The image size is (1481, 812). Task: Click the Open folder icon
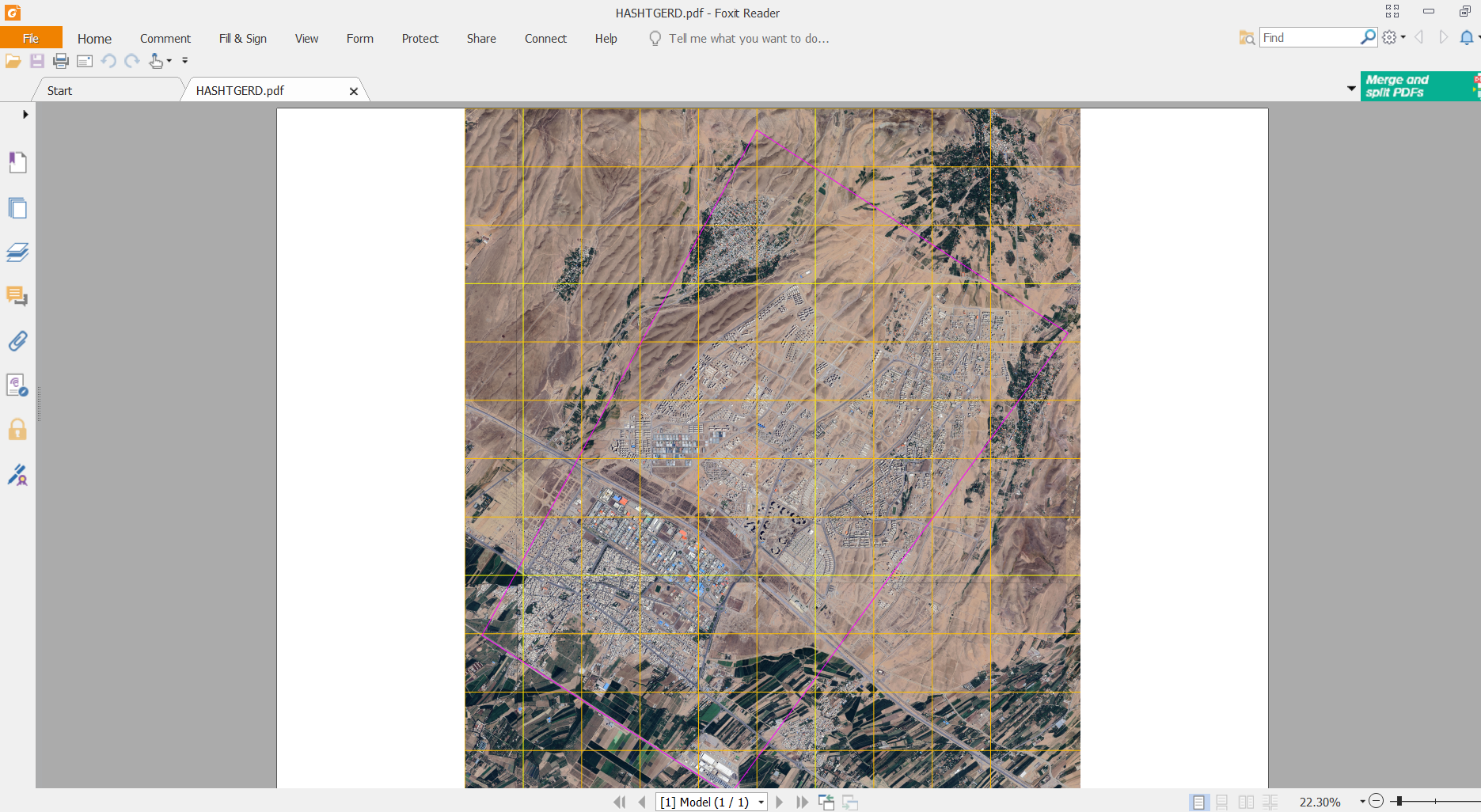13,61
